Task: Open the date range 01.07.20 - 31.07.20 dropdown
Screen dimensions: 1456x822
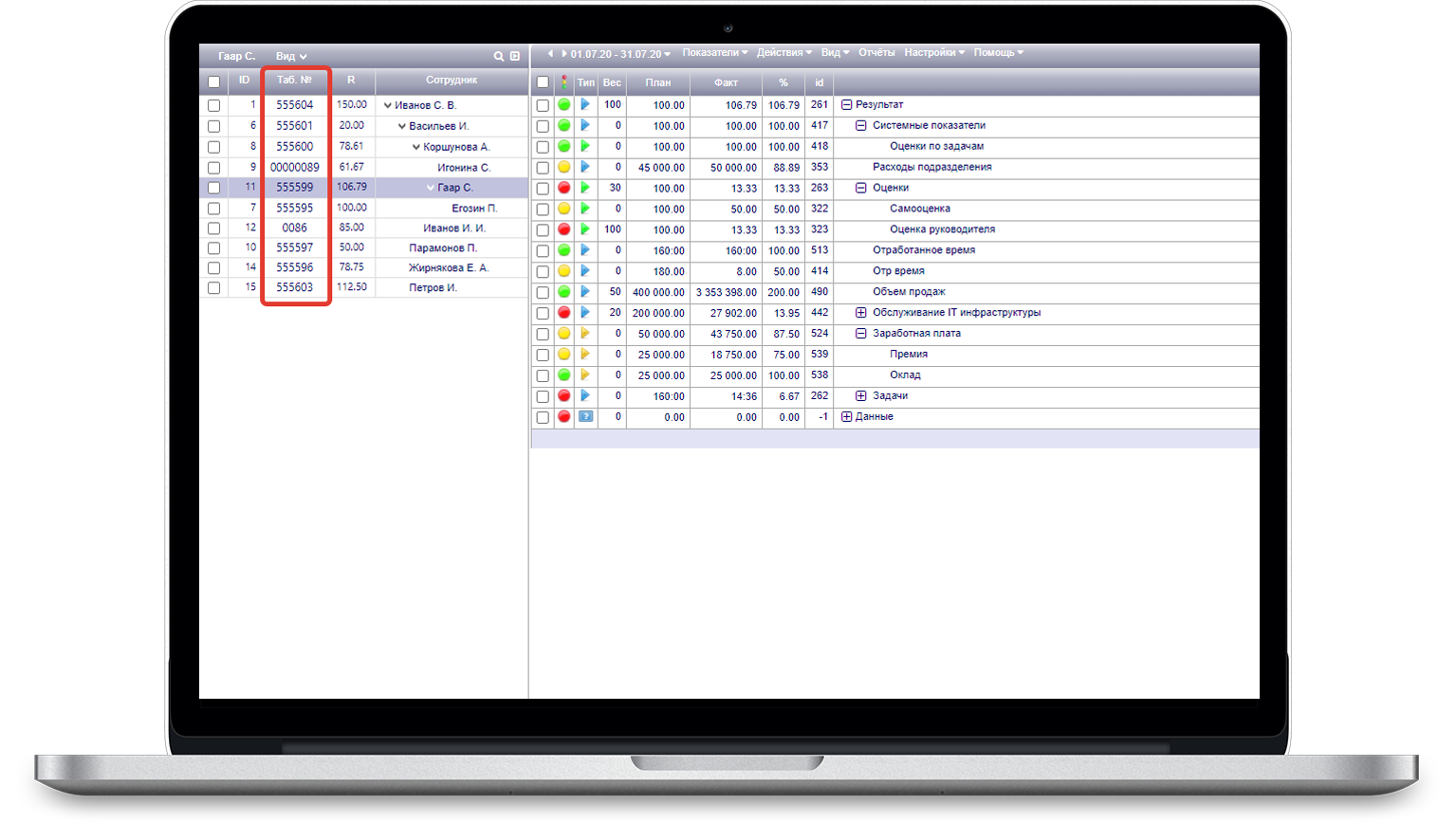Action: pyautogui.click(x=620, y=54)
